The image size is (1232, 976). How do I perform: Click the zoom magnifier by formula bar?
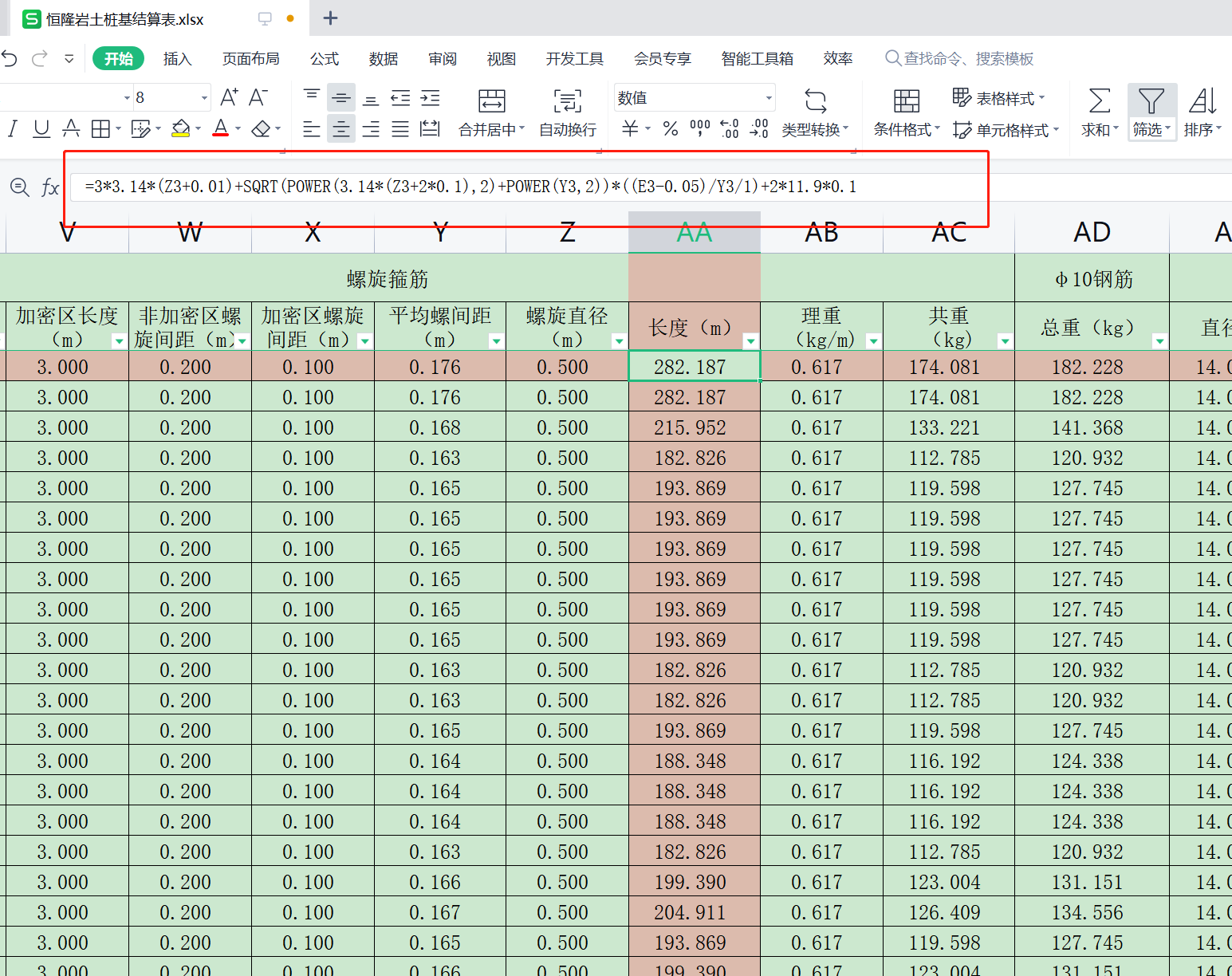coord(20,187)
